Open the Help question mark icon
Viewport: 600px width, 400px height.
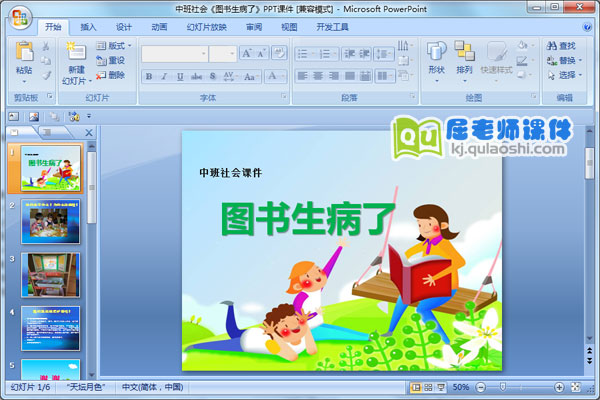pos(586,27)
